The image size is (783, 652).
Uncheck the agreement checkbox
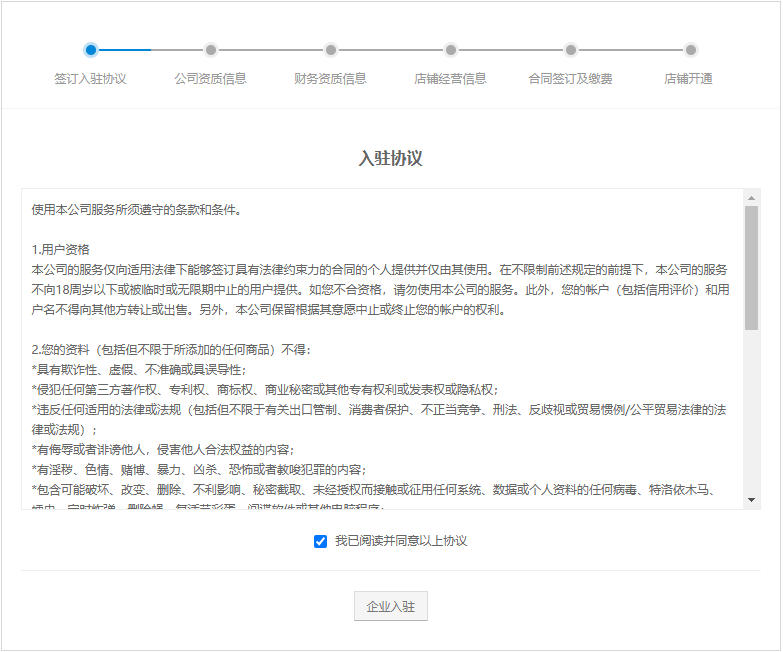(x=320, y=542)
